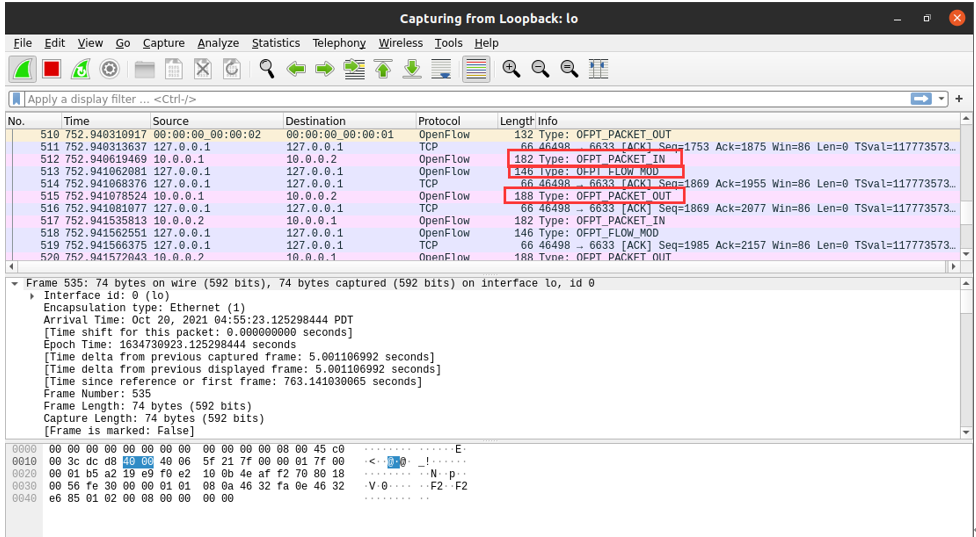The image size is (976, 537).
Task: Add a display filter button
Action: coord(959,99)
